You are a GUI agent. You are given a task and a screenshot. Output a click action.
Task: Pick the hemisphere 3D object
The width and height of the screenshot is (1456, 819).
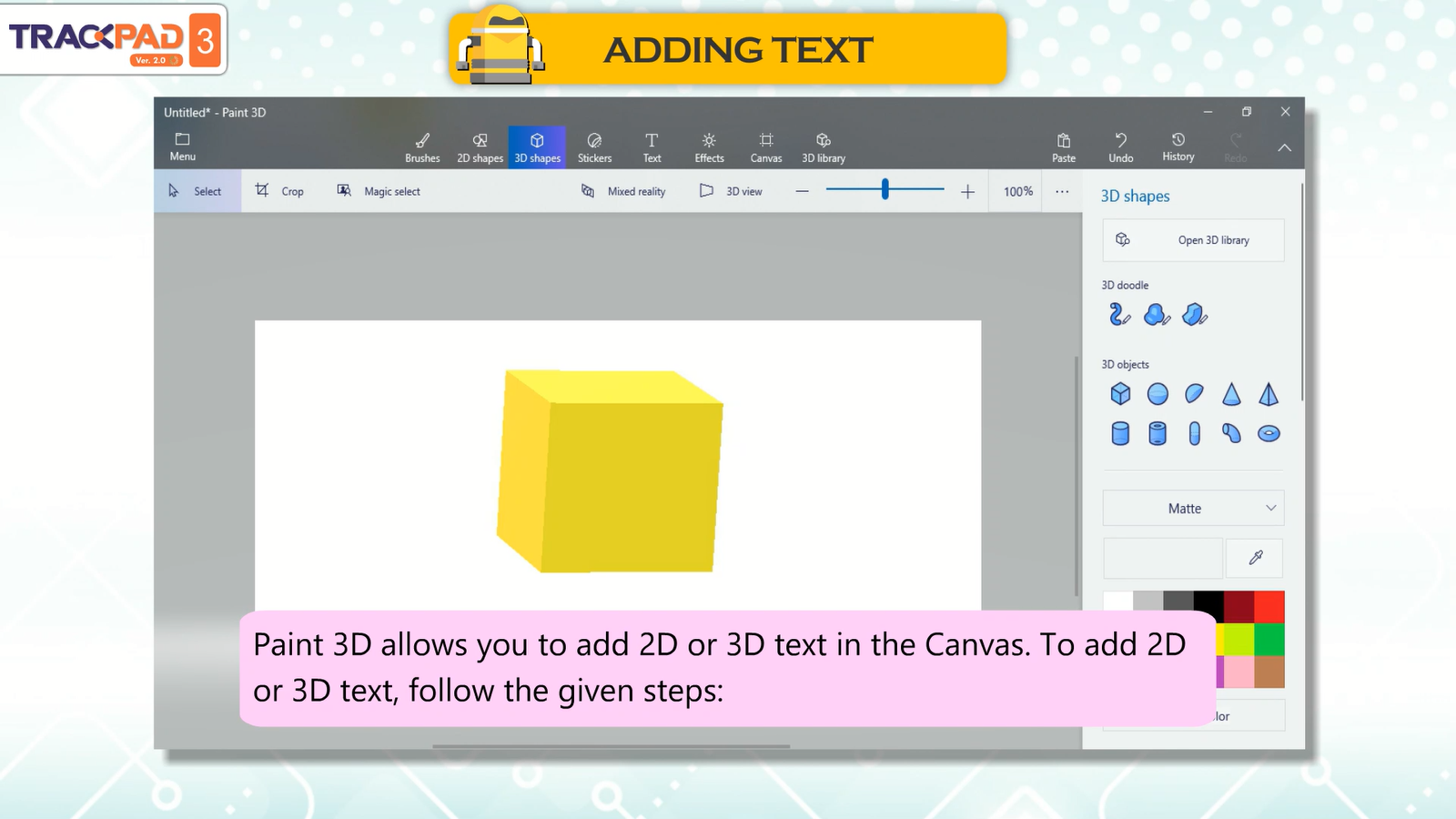click(x=1194, y=393)
